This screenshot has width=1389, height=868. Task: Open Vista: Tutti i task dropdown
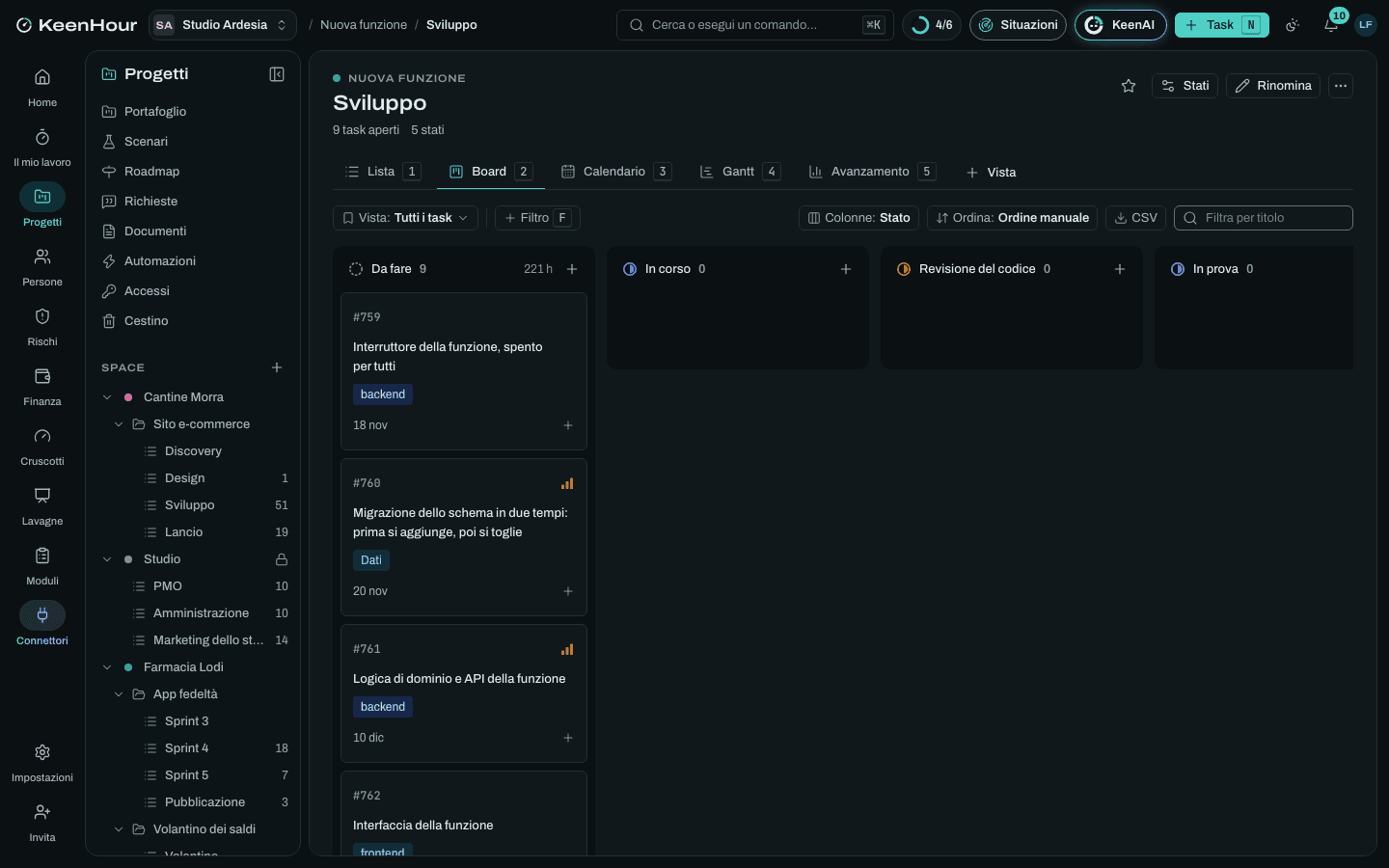tap(405, 218)
